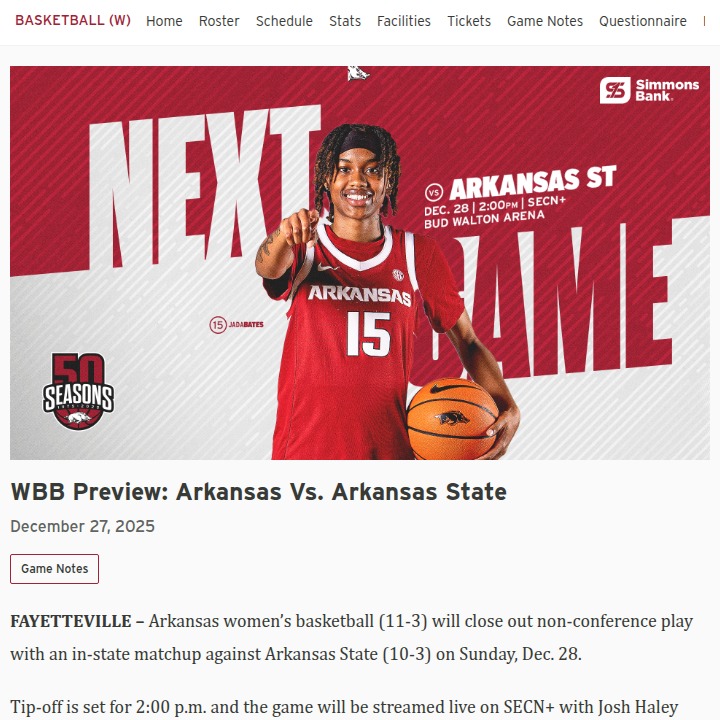This screenshot has width=720, height=720.
Task: Click the circled VS icon beside Arkansas St
Action: point(433,192)
